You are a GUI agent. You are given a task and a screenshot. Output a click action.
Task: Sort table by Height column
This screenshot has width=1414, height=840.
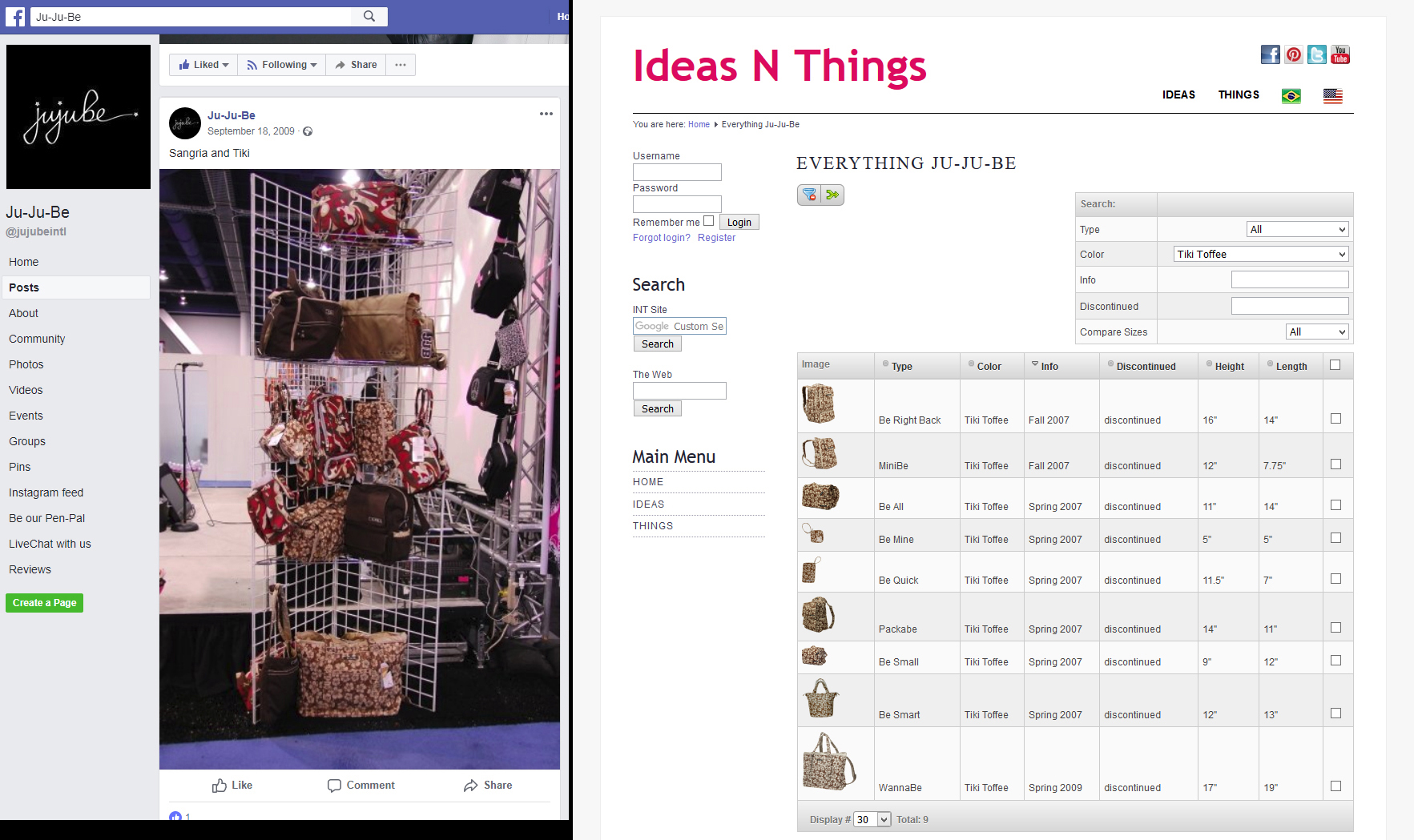(1229, 367)
